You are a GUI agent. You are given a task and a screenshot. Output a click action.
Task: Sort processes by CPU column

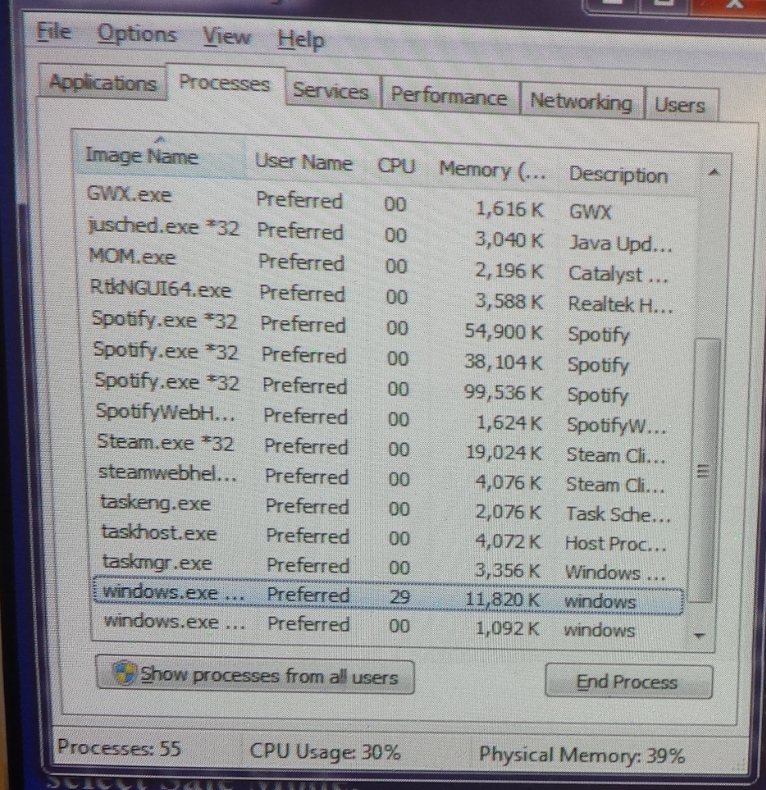(x=396, y=166)
